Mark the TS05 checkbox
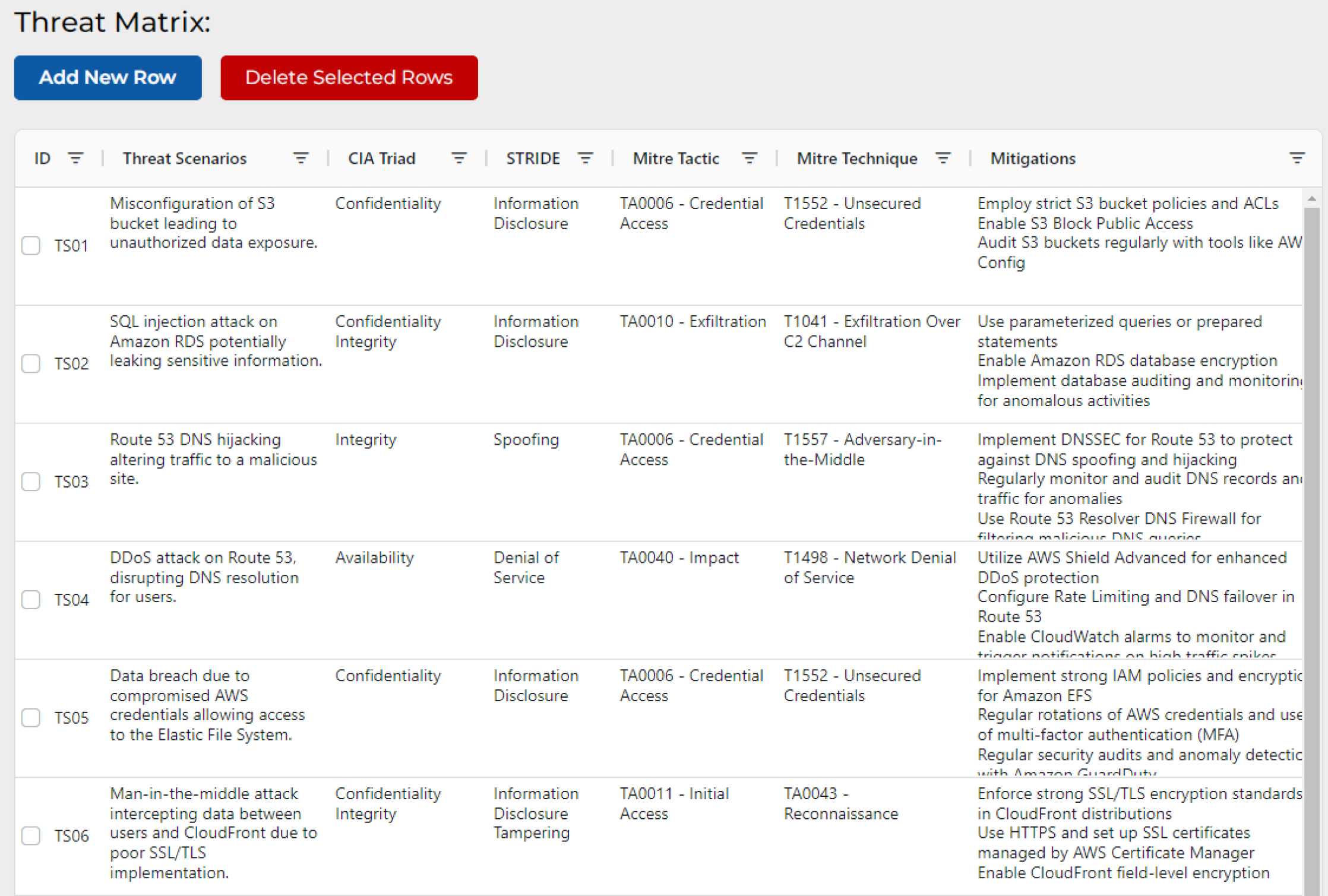Image resolution: width=1328 pixels, height=896 pixels. (31, 718)
